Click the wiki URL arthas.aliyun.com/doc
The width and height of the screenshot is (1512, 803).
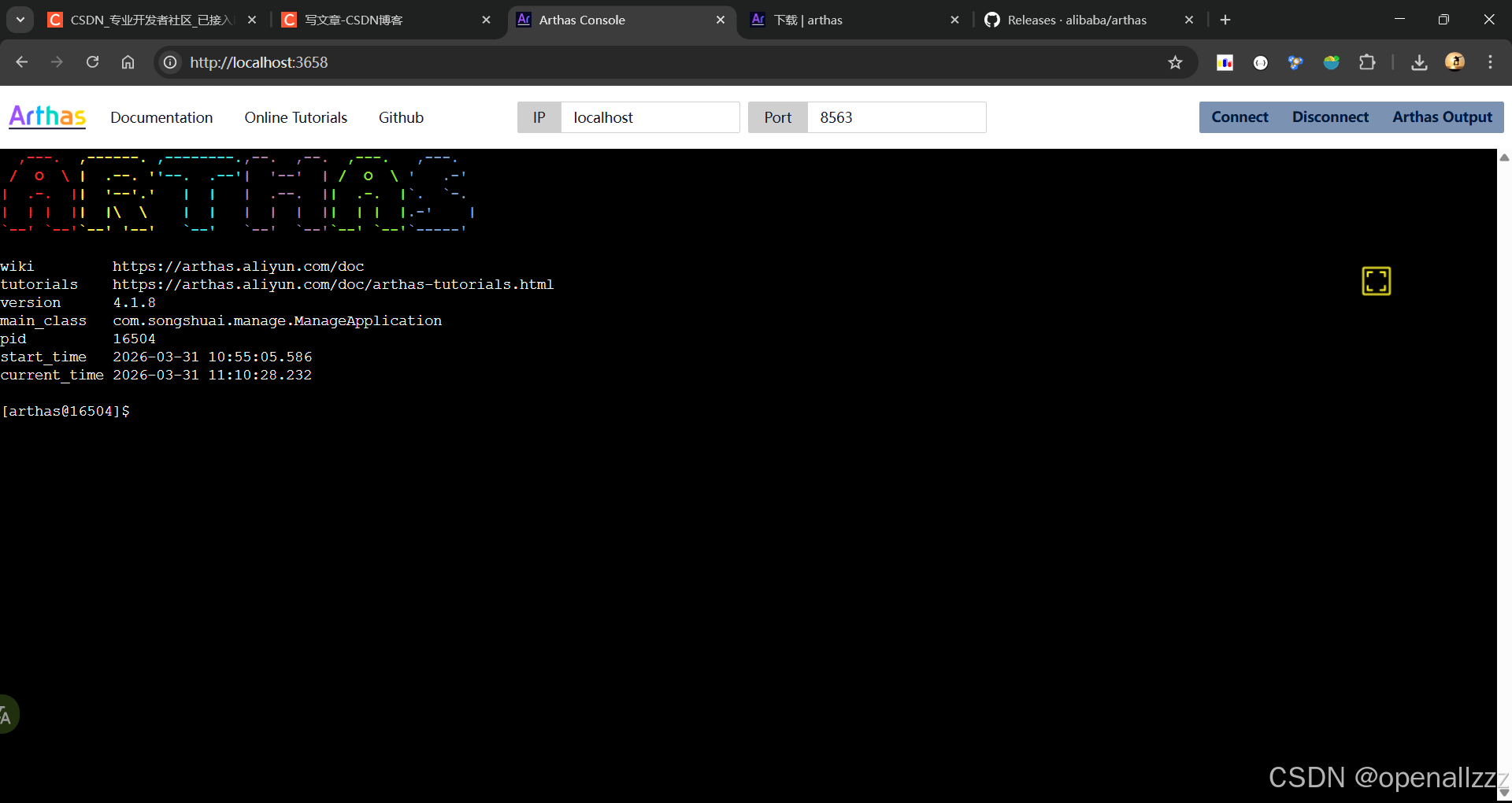pyautogui.click(x=238, y=266)
